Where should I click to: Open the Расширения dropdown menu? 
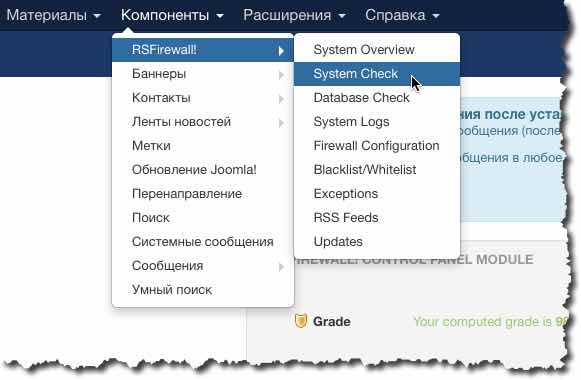[x=294, y=15]
